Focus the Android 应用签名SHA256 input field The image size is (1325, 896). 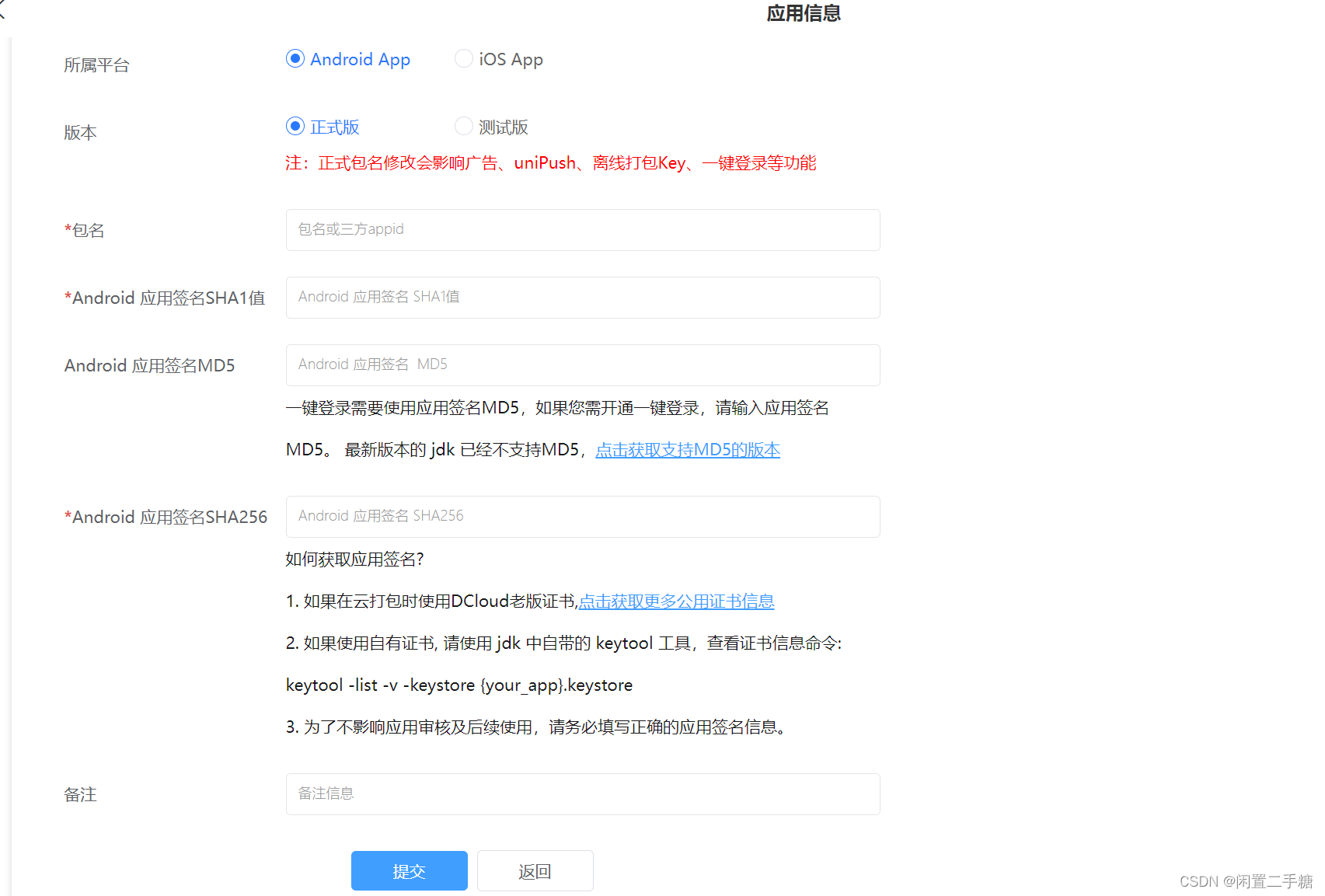point(582,516)
